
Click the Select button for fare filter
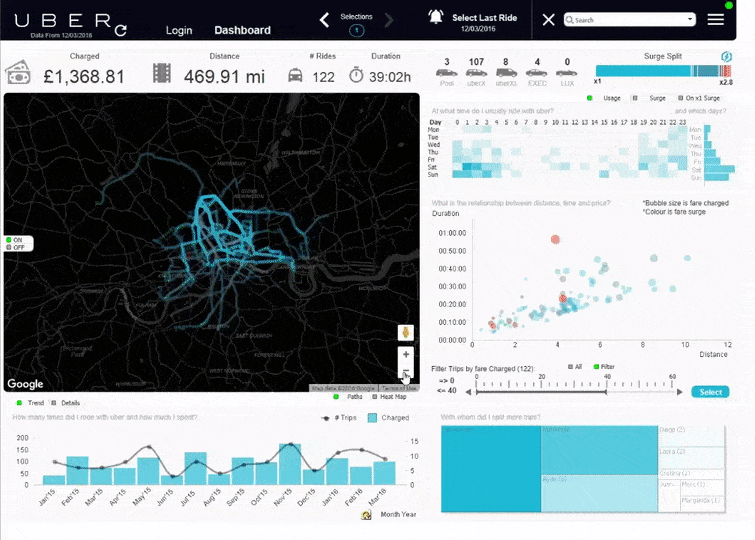pos(710,392)
